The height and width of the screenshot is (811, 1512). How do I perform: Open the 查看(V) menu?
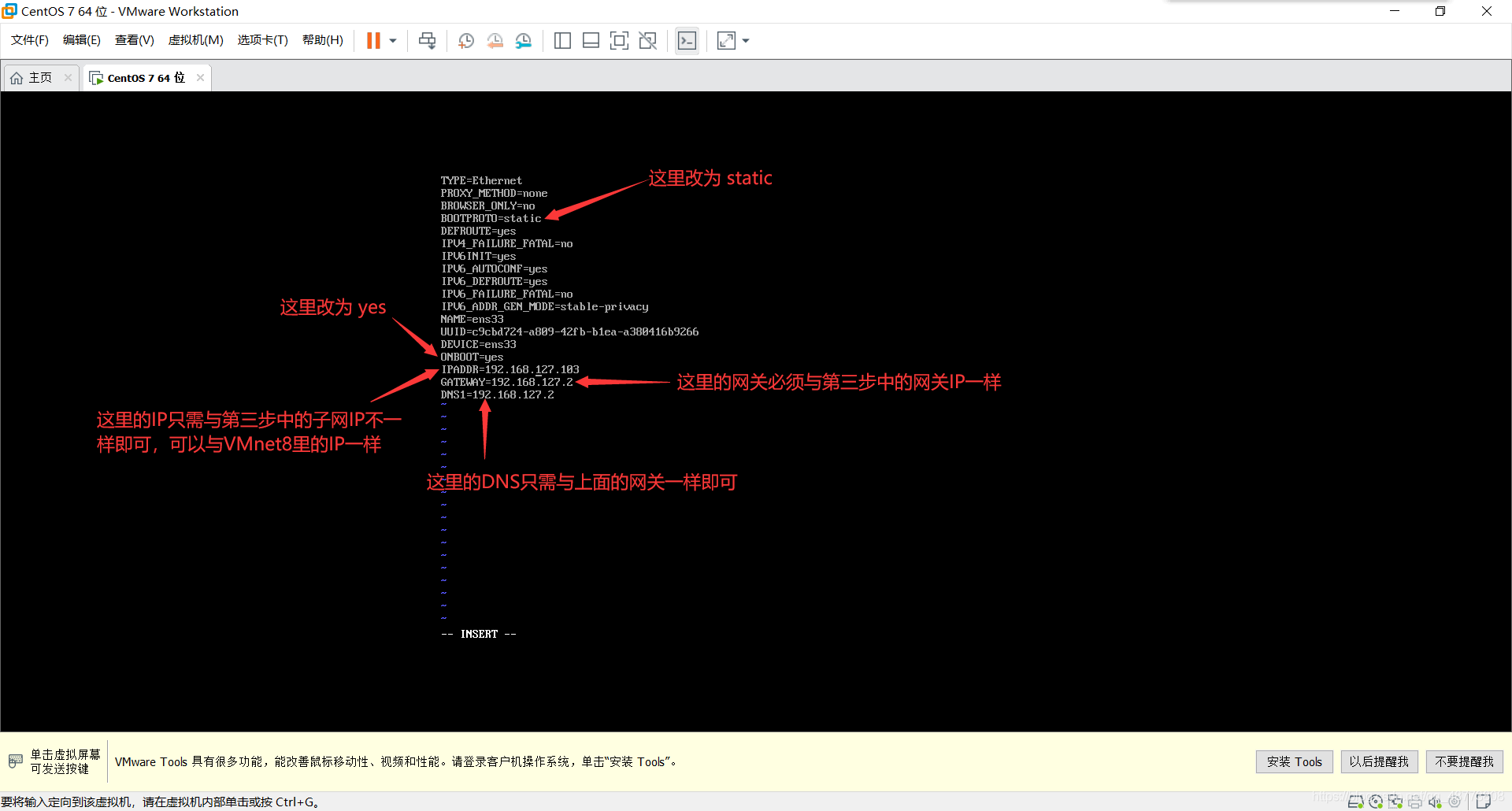pyautogui.click(x=135, y=40)
